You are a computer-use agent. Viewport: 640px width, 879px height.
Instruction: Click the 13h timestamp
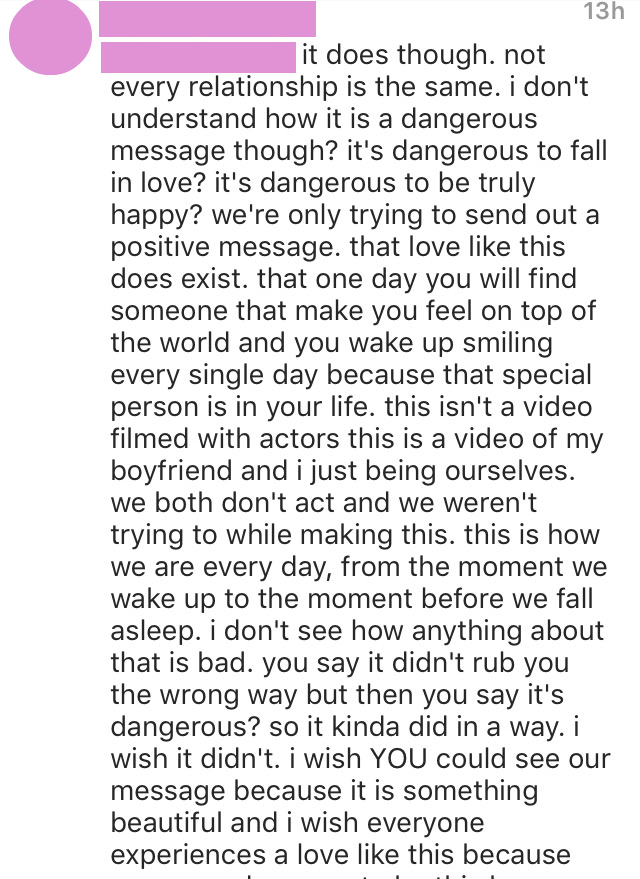(604, 11)
